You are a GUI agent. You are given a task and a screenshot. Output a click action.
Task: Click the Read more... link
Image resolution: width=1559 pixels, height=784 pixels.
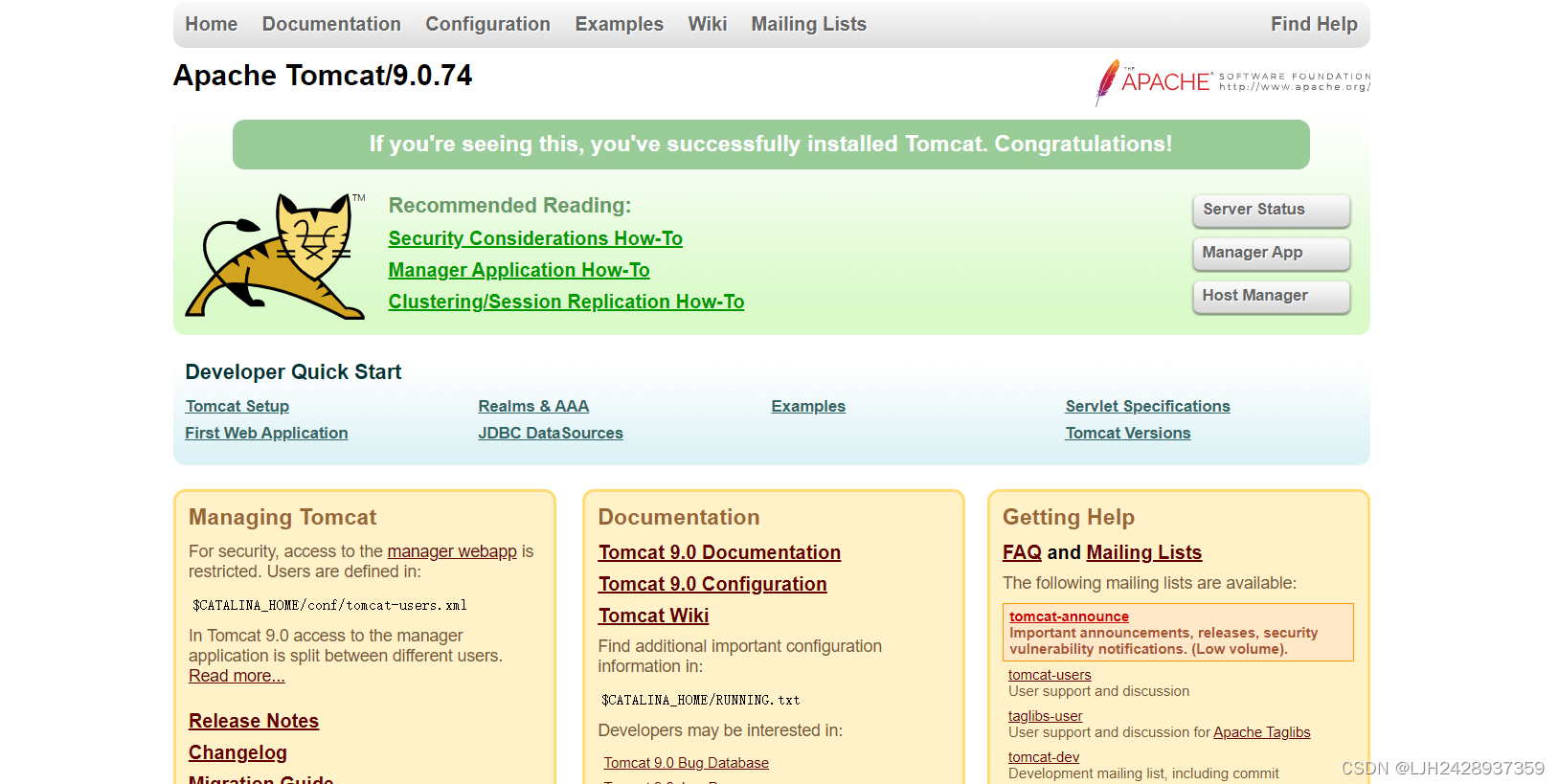(237, 676)
